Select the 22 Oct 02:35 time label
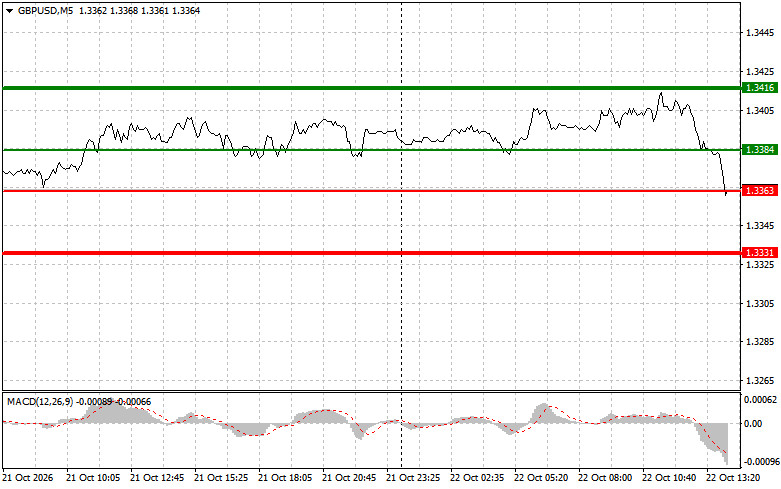 pos(477,478)
